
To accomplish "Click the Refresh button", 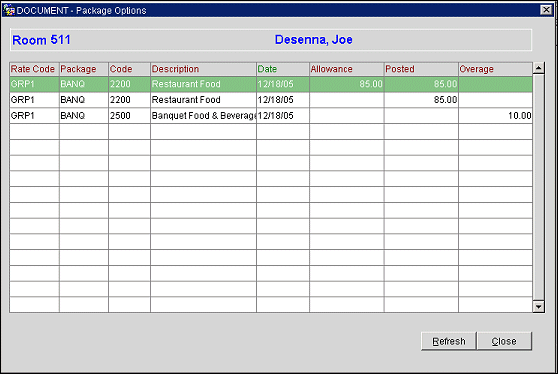I will point(448,341).
